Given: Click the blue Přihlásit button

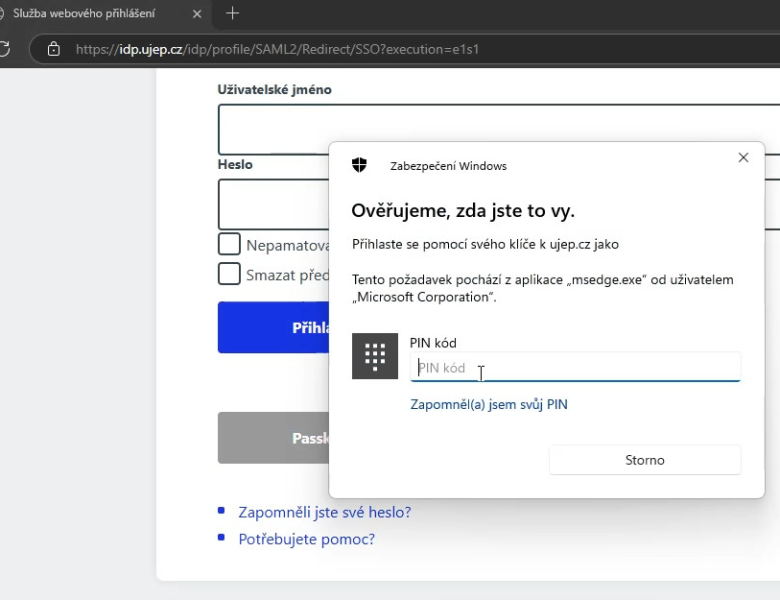Looking at the screenshot, I should [273, 327].
